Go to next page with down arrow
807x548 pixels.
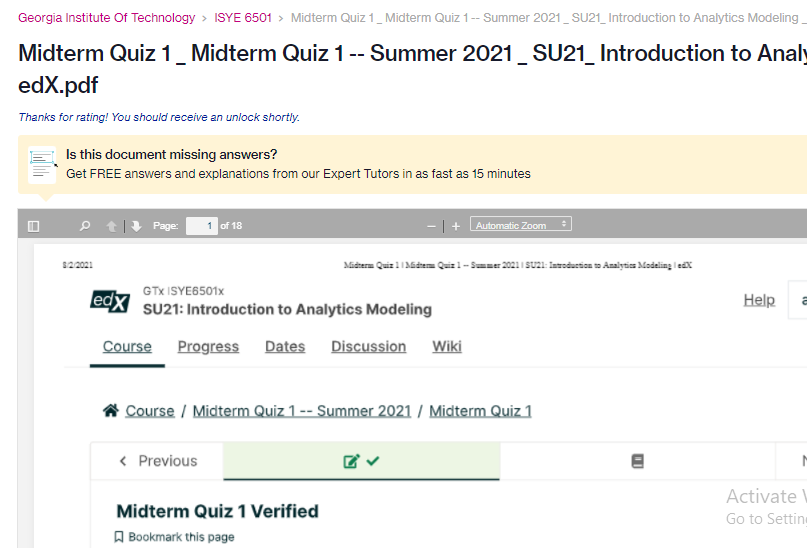tap(136, 226)
